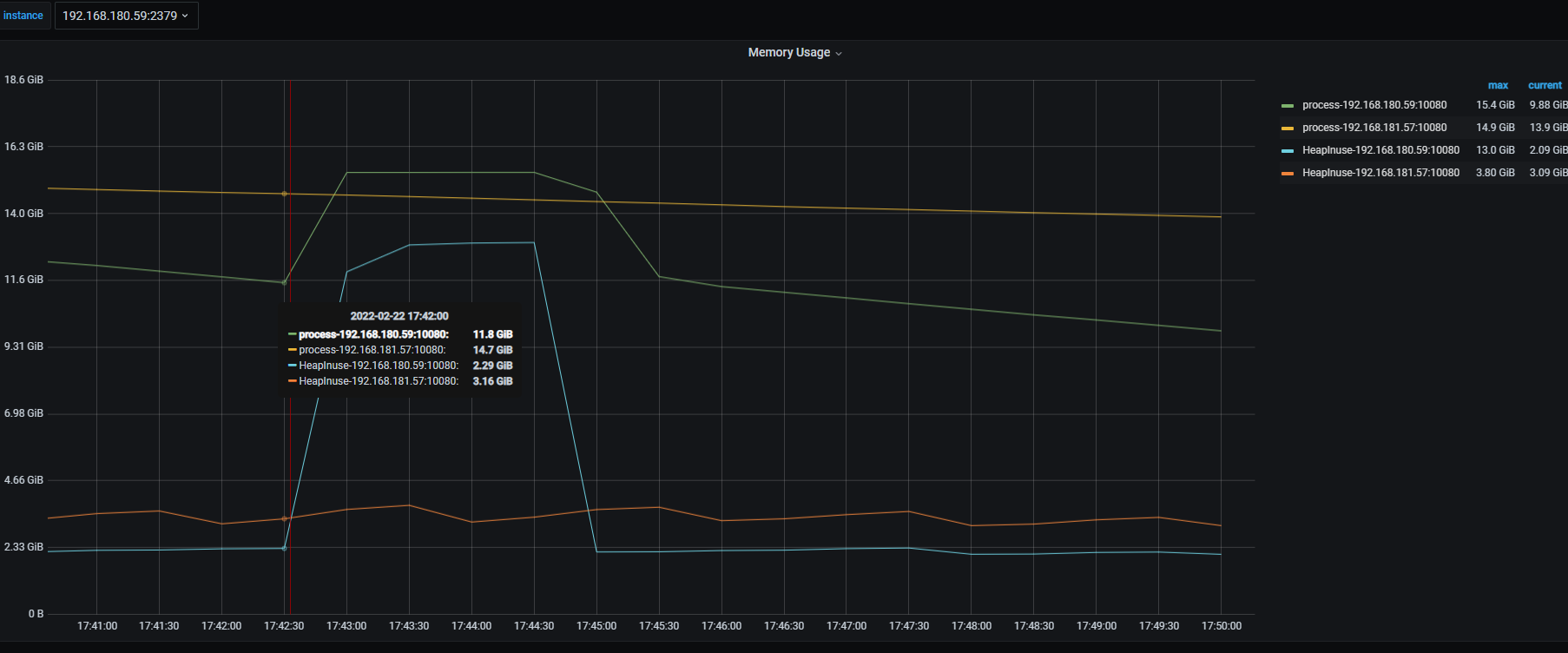Toggle process-192.168.181.57:10080 series in legend

coord(1374,128)
